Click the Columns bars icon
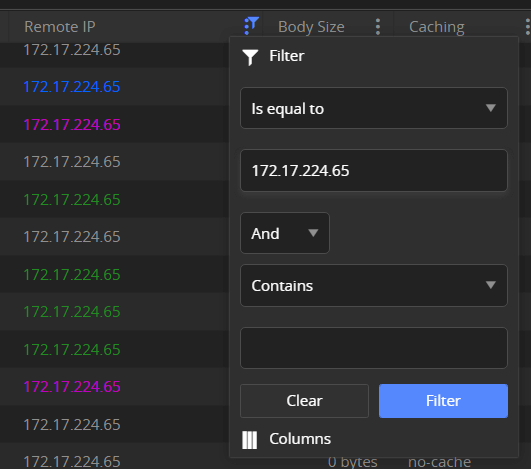Image resolution: width=531 pixels, height=469 pixels. pos(250,440)
